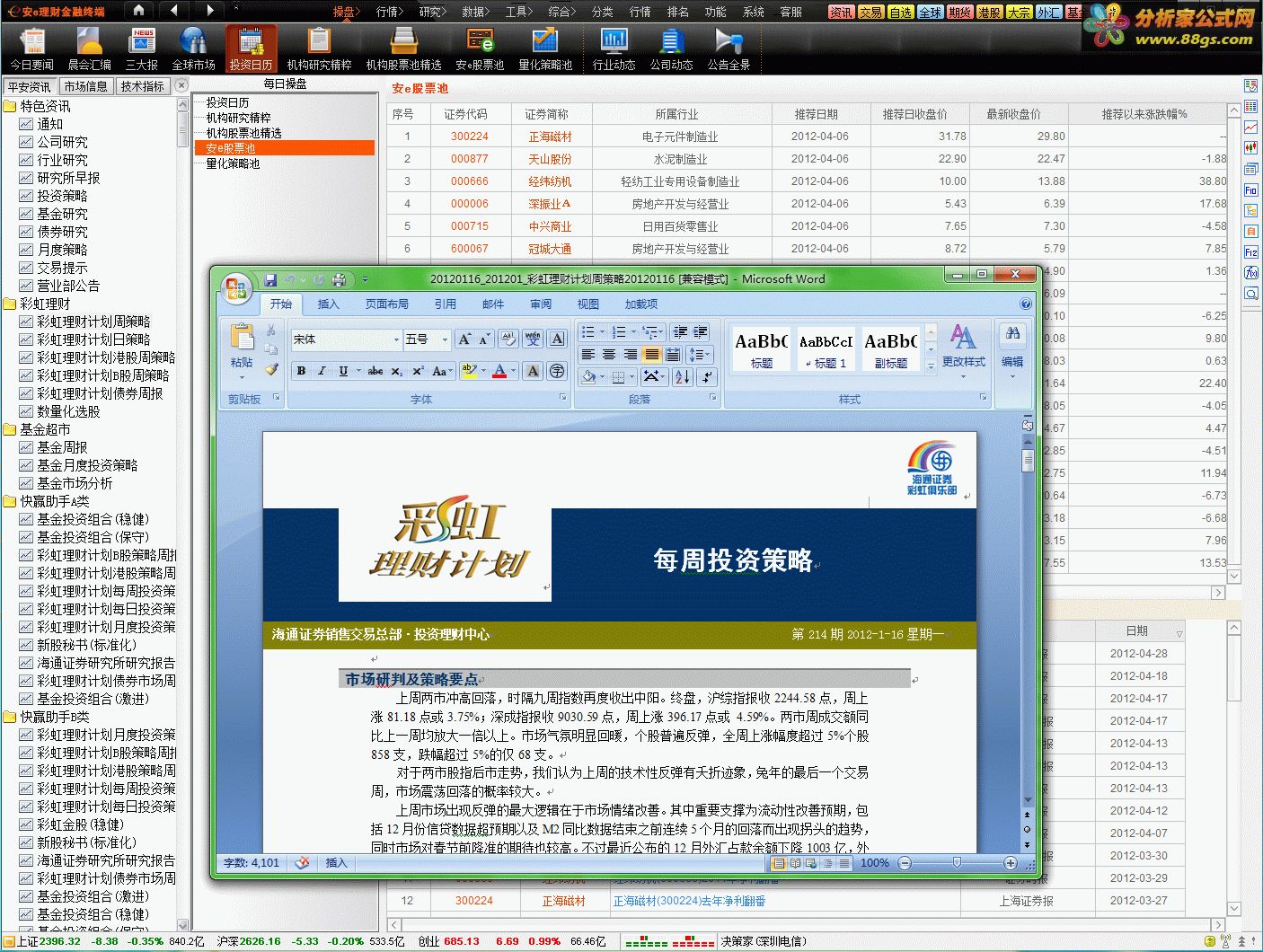This screenshot has width=1263, height=952.
Task: Select 量化策略池 in 每日操盘 list
Action: 233,163
